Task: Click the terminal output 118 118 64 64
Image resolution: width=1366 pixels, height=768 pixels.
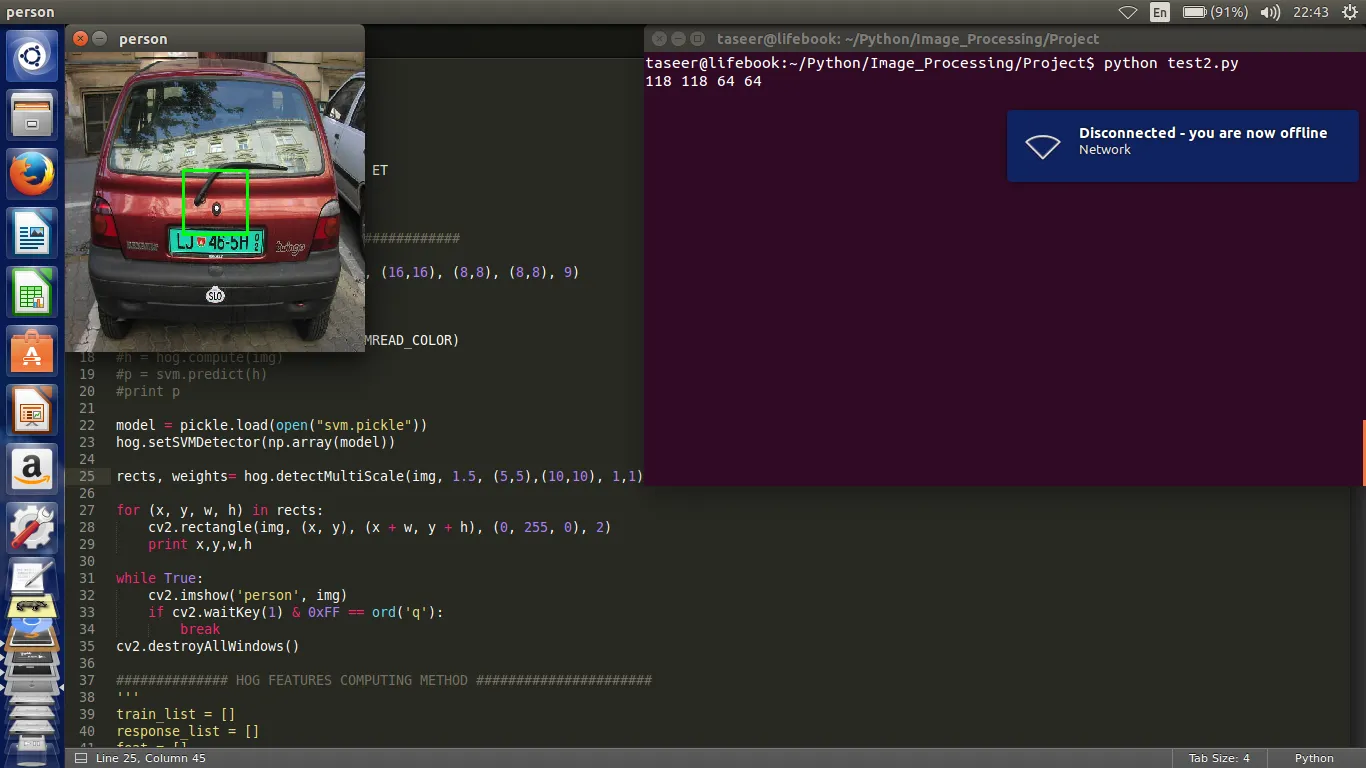Action: [x=704, y=82]
